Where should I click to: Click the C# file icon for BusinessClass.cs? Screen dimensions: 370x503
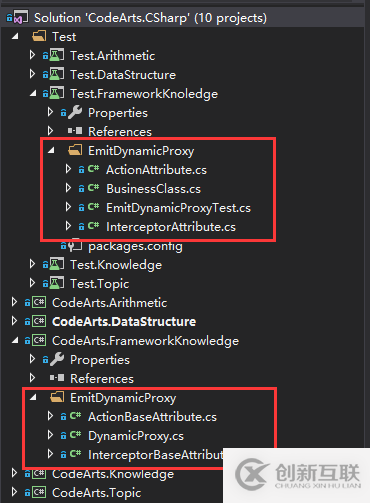click(x=93, y=188)
